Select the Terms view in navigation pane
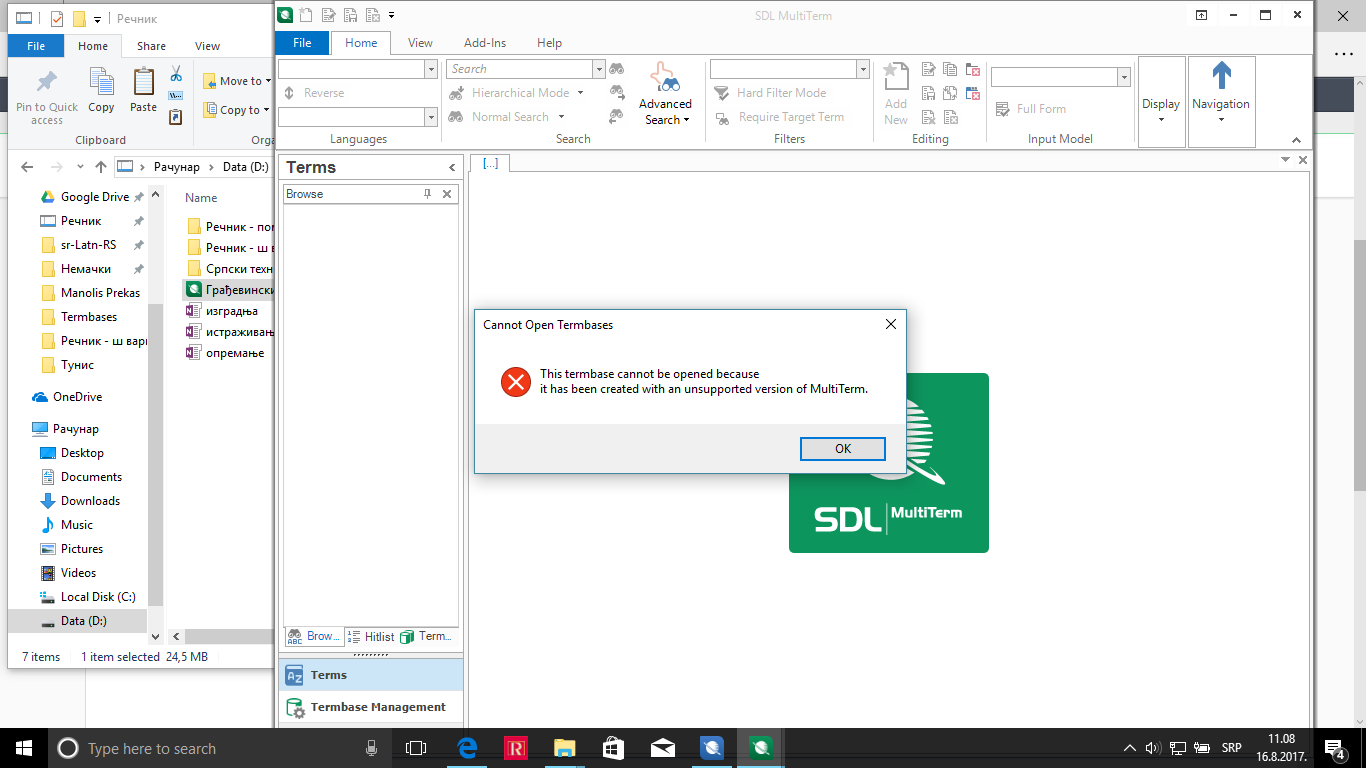The image size is (1366, 768). [328, 675]
